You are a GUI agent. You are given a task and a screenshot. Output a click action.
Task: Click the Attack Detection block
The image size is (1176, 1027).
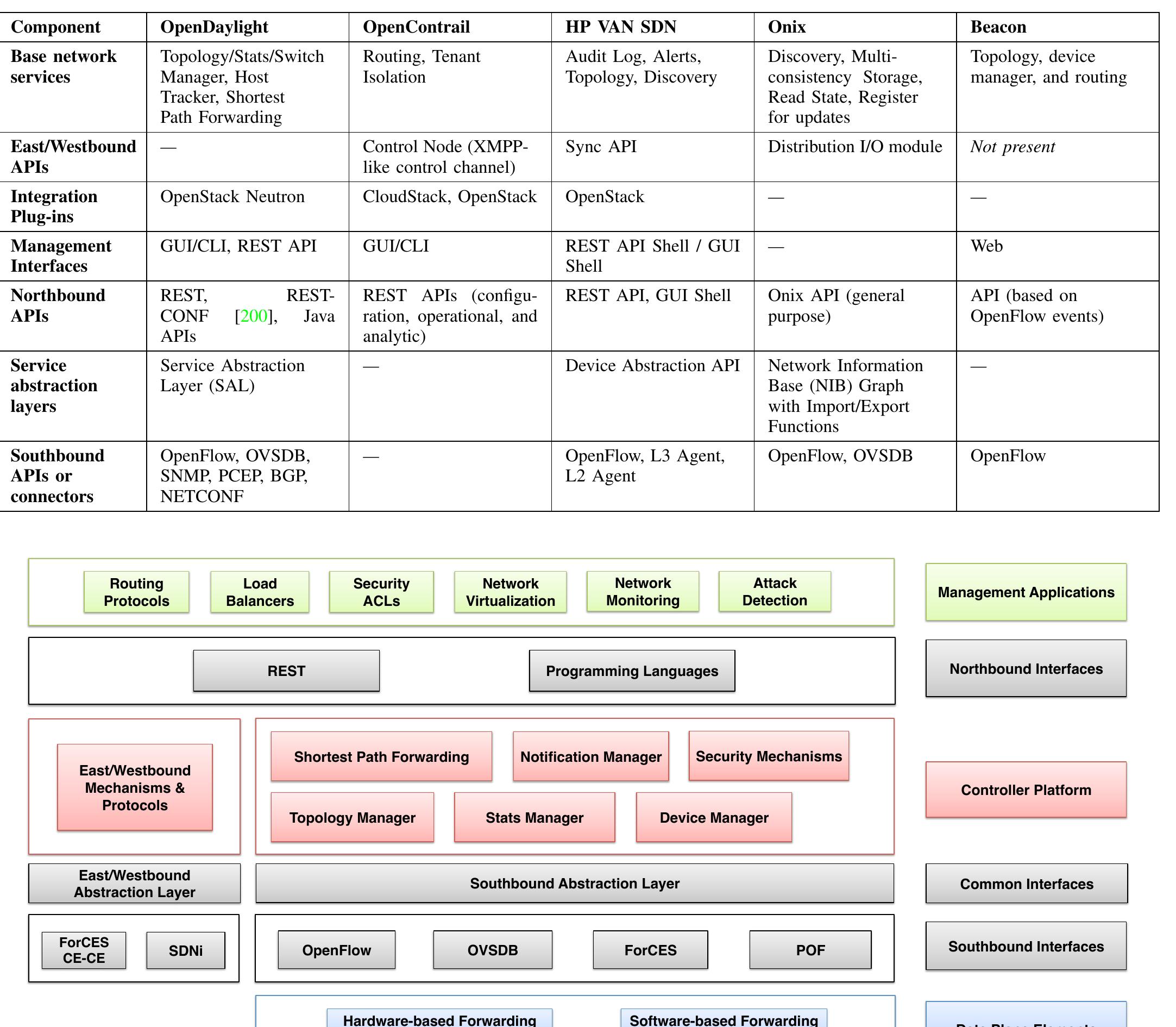point(775,591)
